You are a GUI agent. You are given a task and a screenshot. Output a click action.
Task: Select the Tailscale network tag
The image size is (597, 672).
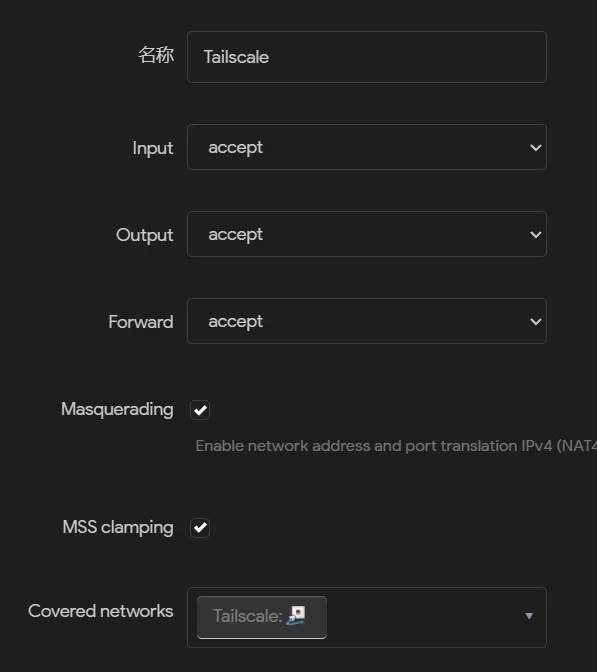coord(262,617)
